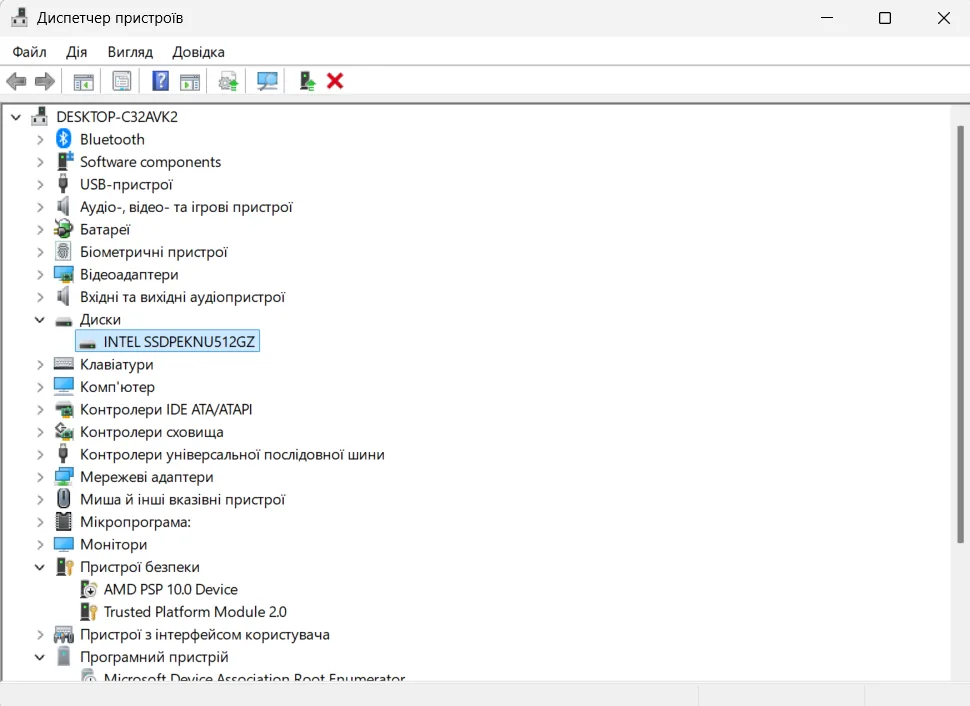Viewport: 970px width, 706px height.
Task: Expand the Відеоадаптери category
Action: coord(40,275)
